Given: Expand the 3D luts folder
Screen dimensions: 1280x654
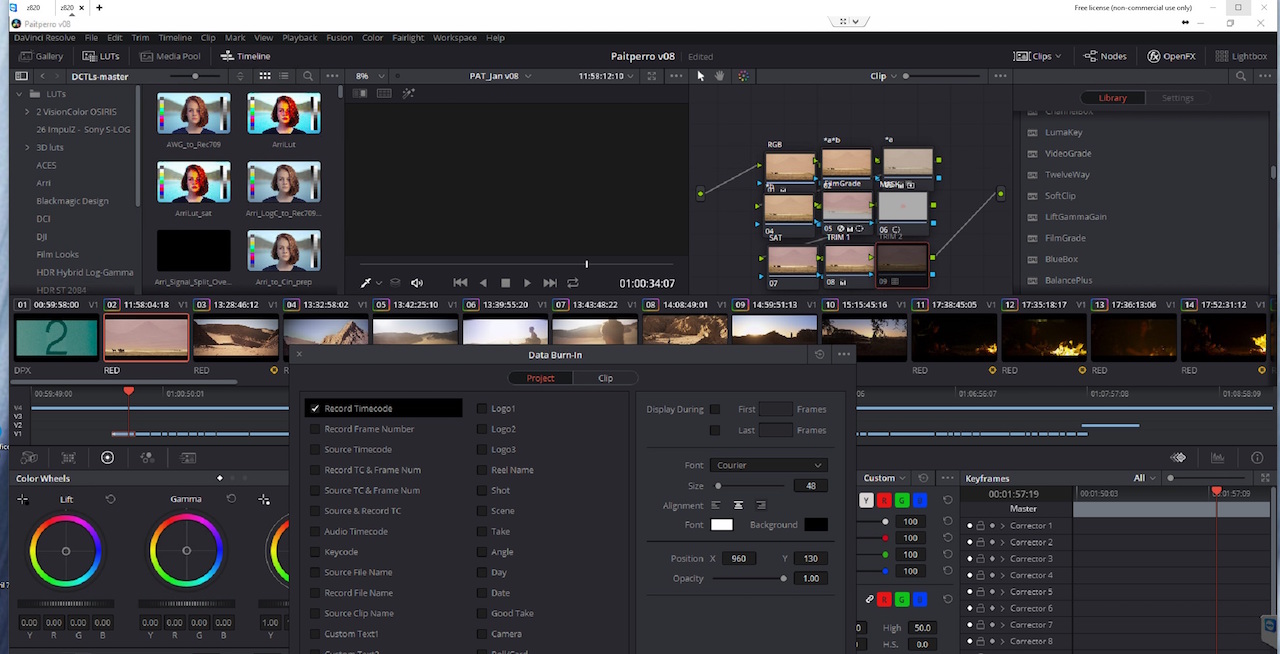Looking at the screenshot, I should tap(27, 147).
